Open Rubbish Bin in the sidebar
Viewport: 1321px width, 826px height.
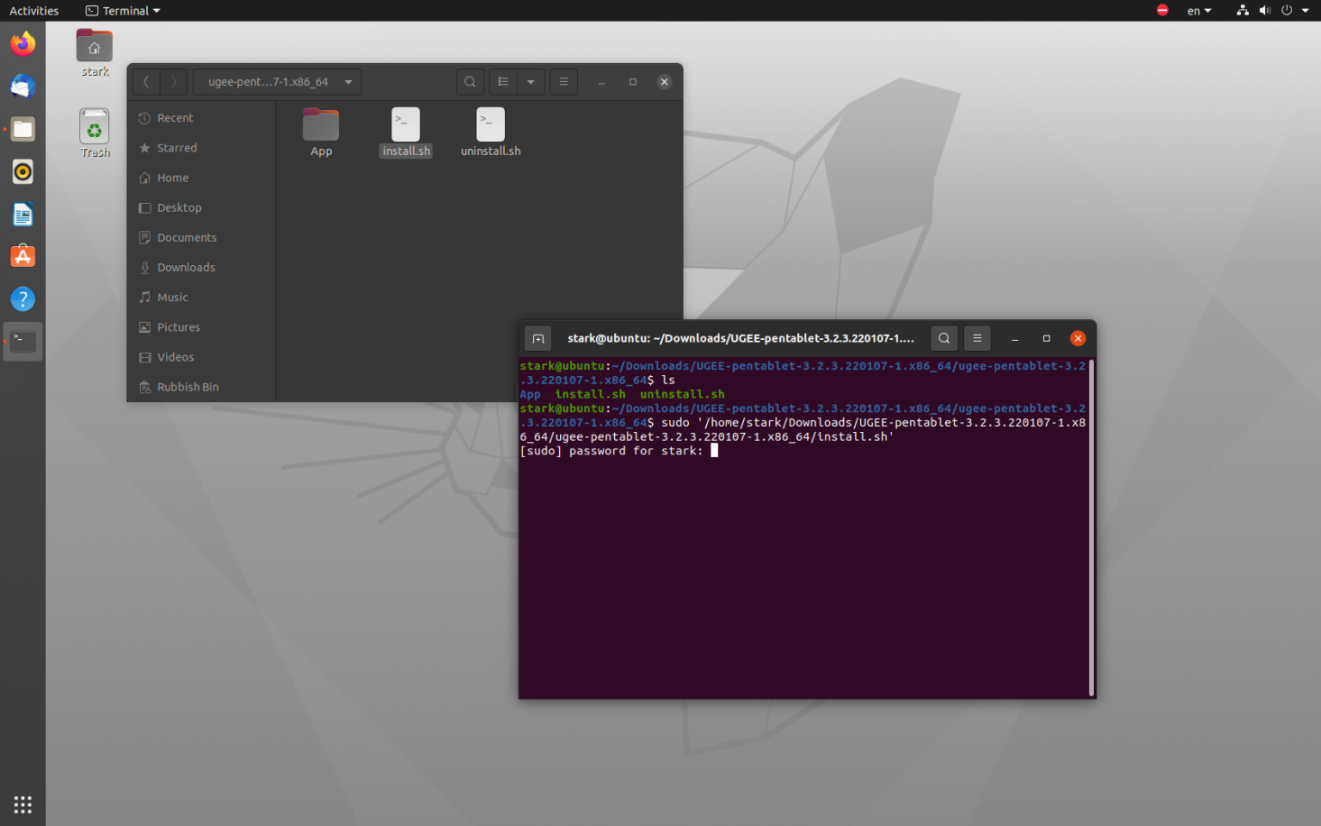click(187, 387)
